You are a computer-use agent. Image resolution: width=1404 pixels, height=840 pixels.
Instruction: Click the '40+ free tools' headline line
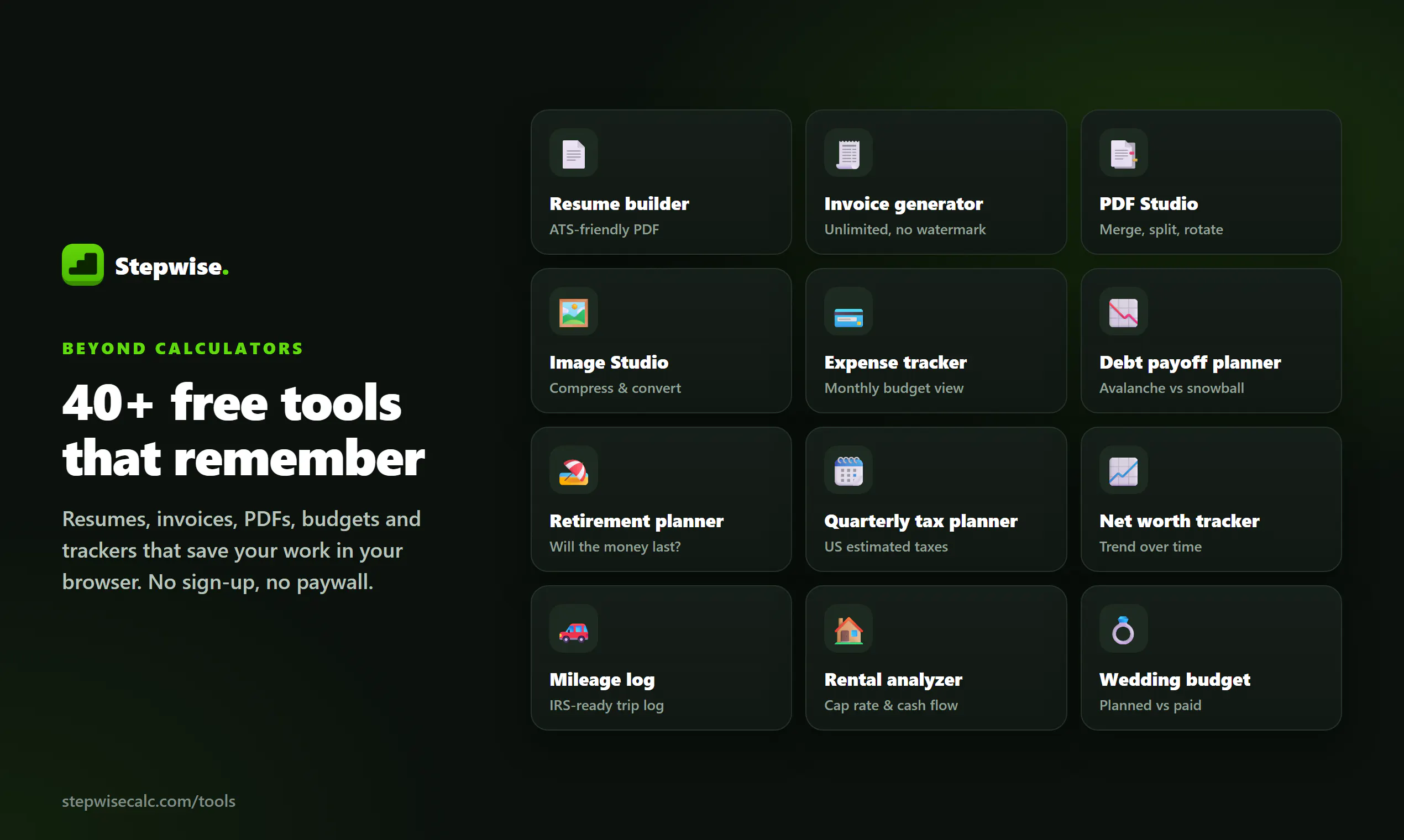point(232,402)
